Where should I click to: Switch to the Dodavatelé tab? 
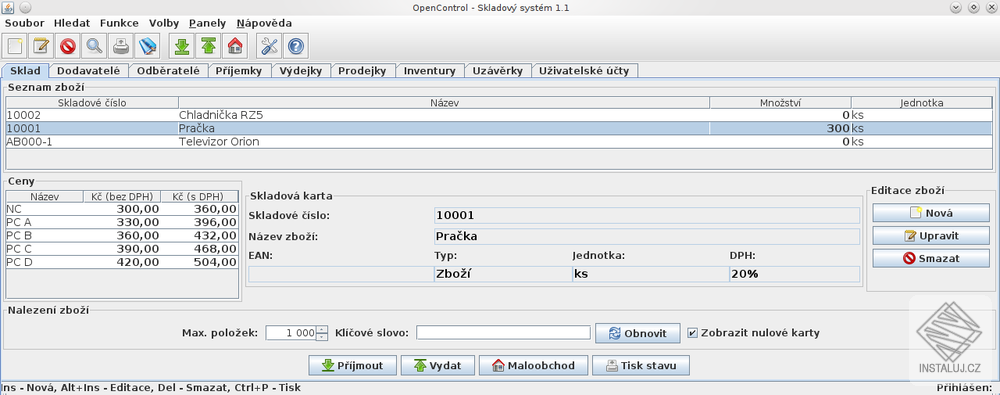89,71
